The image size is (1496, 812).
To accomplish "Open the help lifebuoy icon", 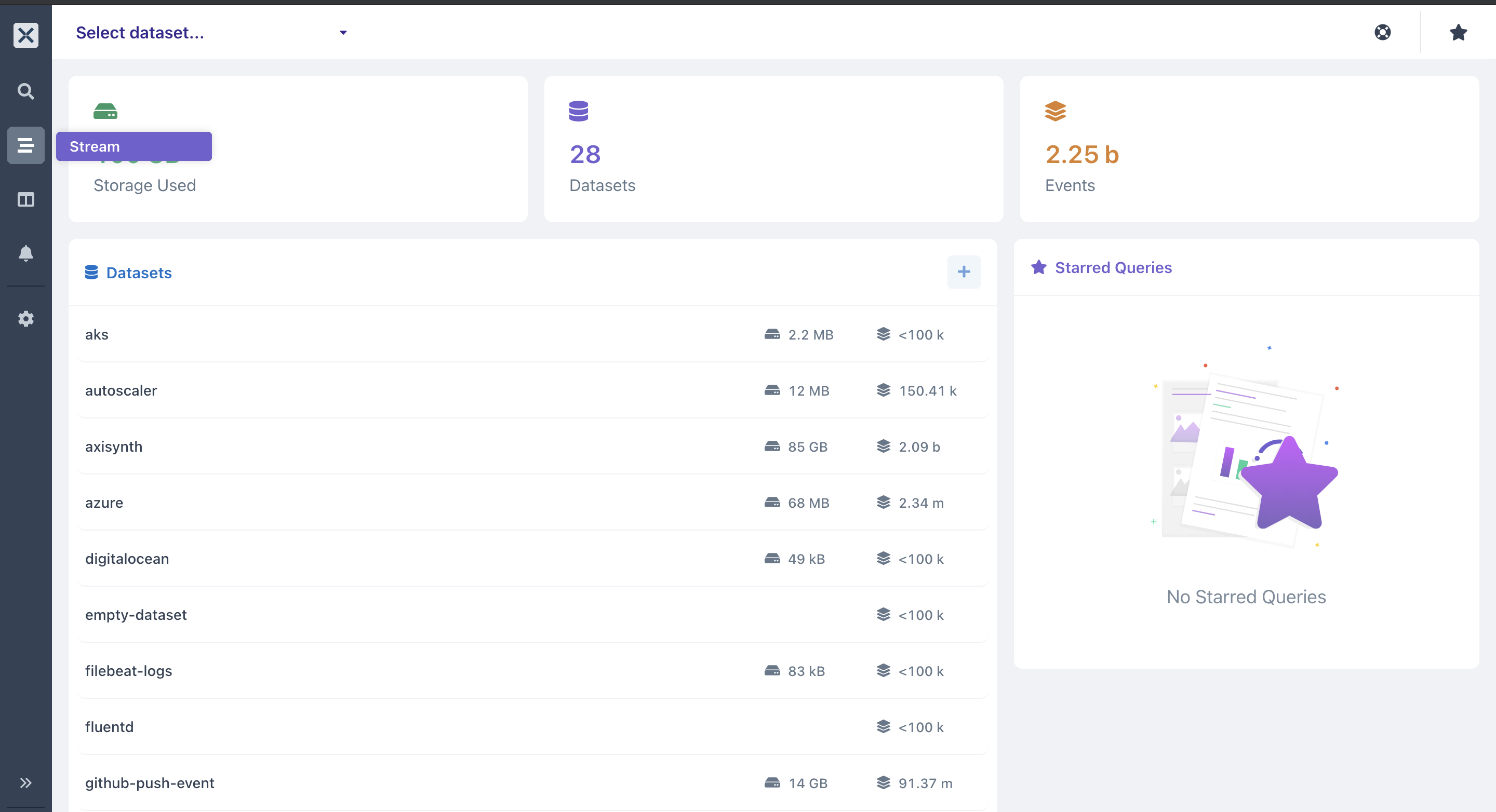I will (1382, 33).
